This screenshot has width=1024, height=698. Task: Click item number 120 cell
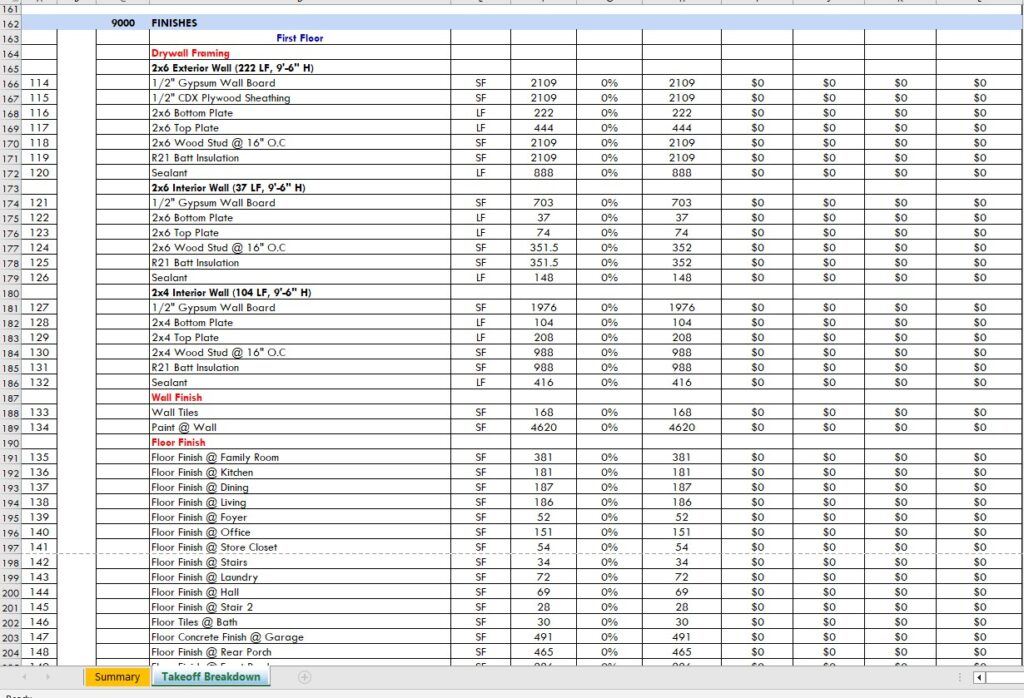(x=39, y=173)
